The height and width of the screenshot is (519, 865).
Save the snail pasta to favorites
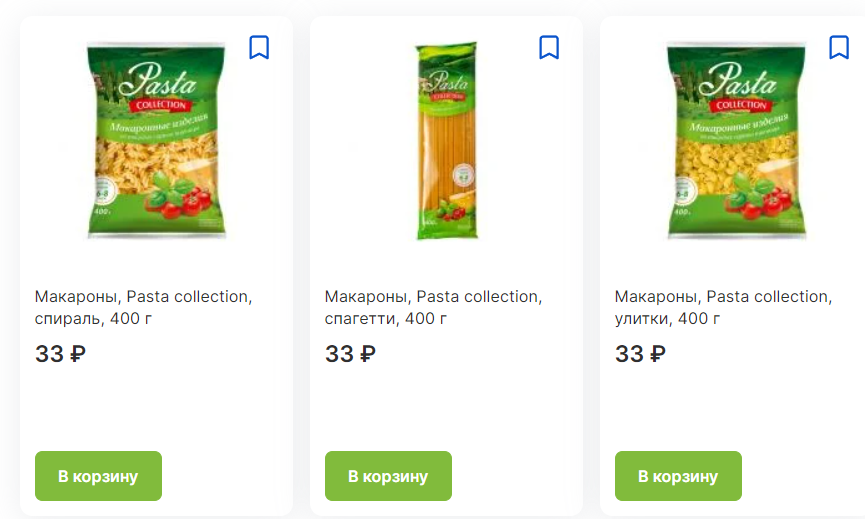[x=839, y=47]
